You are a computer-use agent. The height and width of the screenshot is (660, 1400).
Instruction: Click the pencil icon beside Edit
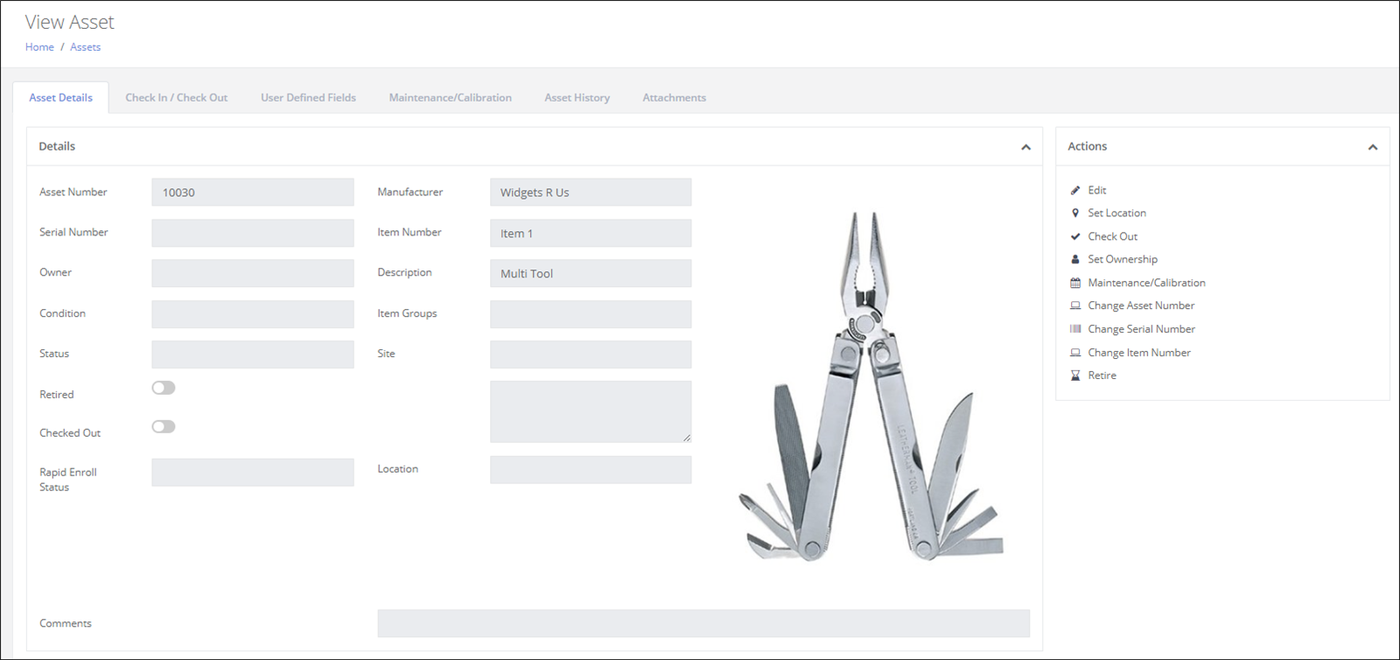[1075, 190]
